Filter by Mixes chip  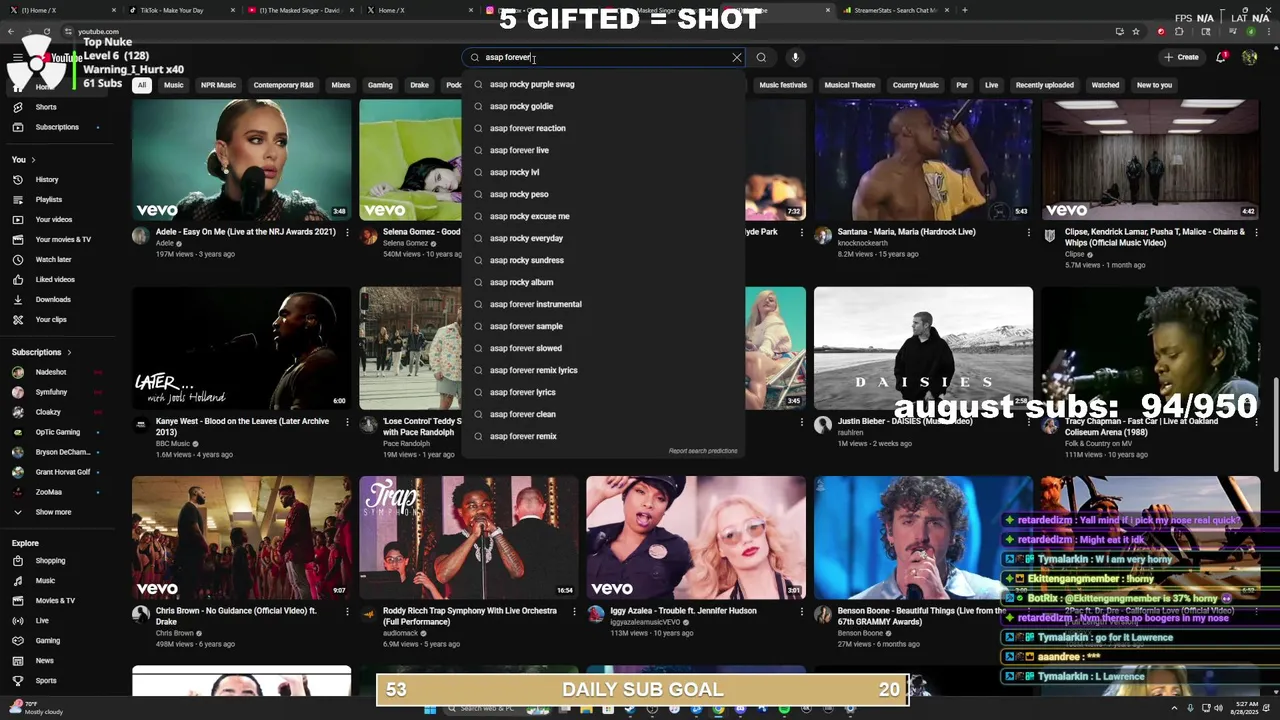click(x=341, y=85)
